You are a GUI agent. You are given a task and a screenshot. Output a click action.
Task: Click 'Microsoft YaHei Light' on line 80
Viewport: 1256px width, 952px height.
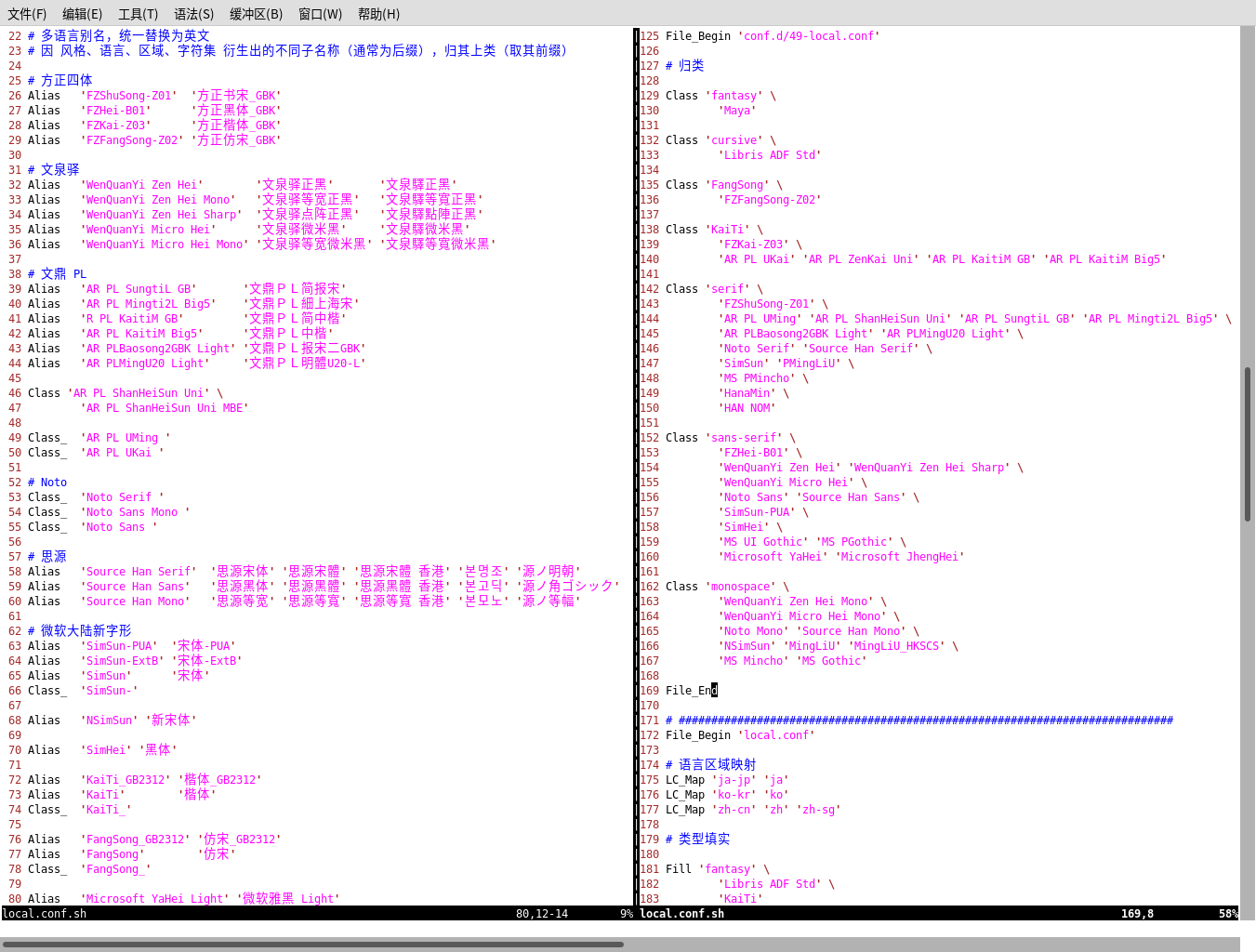click(155, 899)
